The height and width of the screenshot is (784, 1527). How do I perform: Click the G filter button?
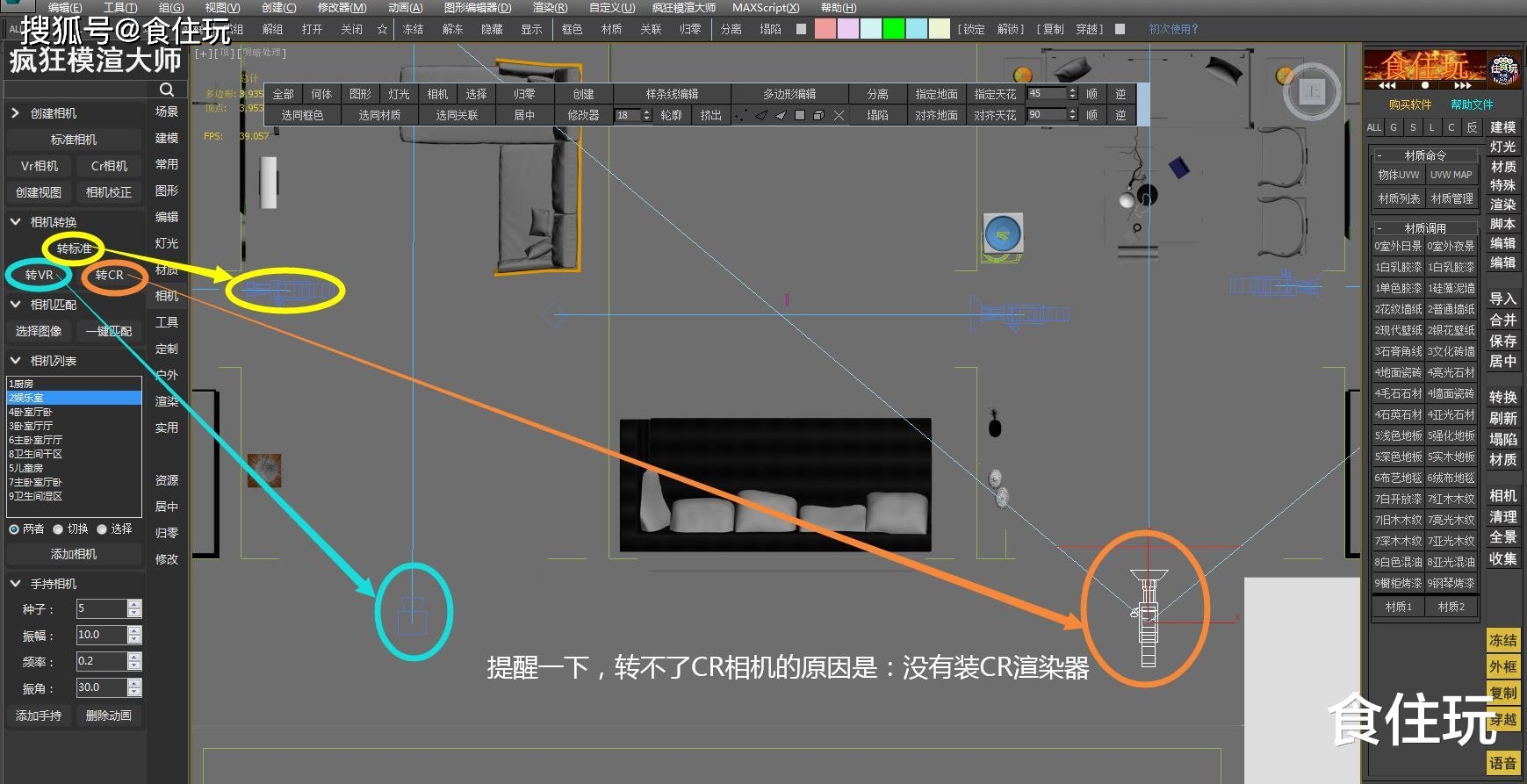[1394, 127]
